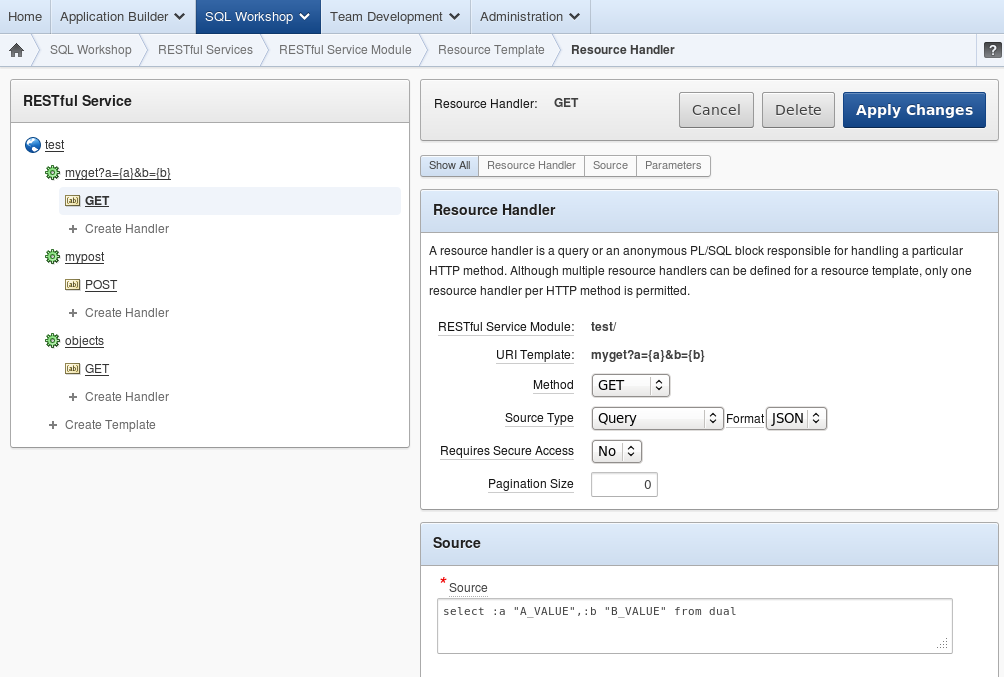Click gear icon next to mypost template

click(53, 257)
